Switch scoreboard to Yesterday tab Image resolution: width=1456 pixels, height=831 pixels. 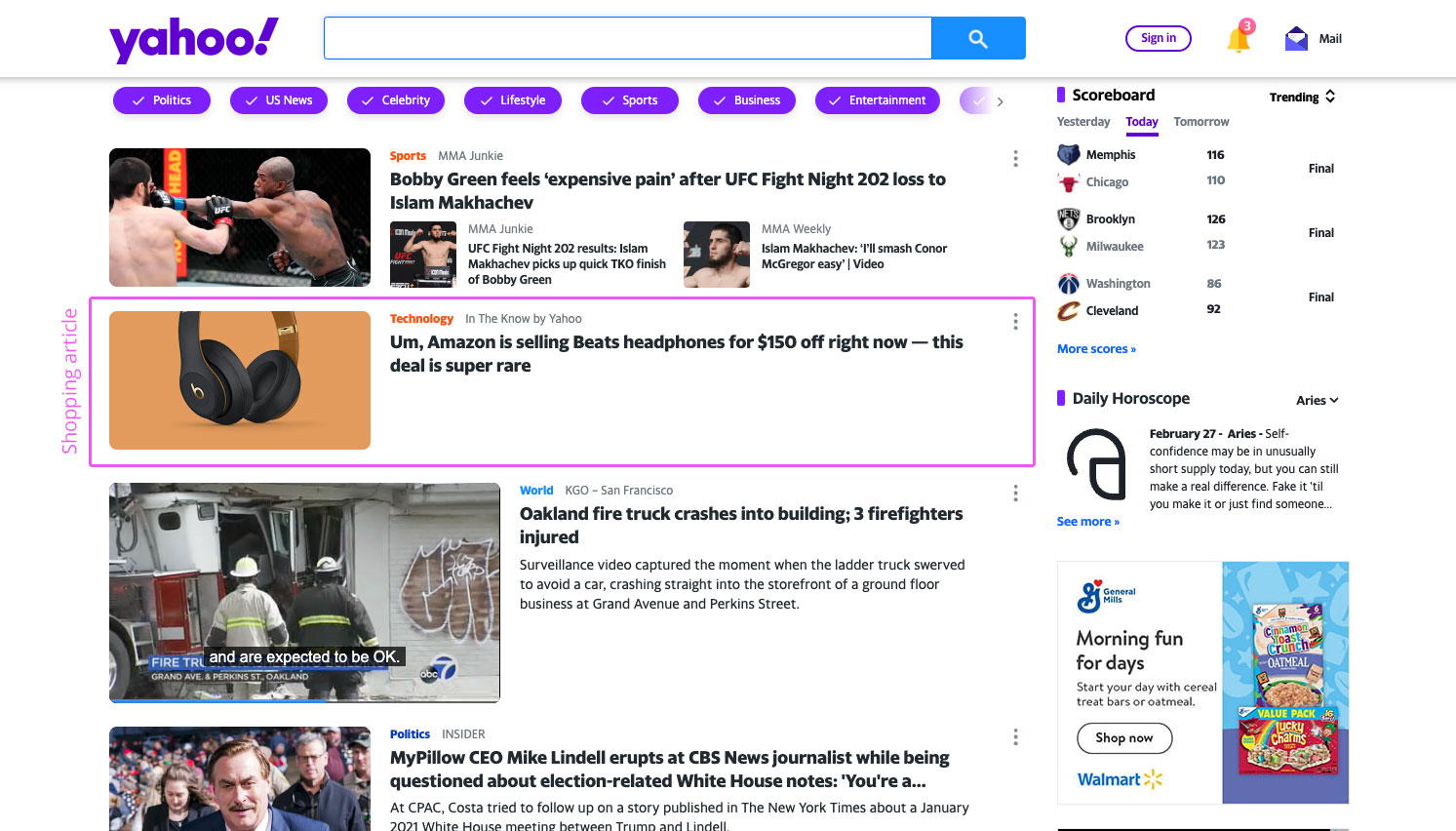[1083, 122]
